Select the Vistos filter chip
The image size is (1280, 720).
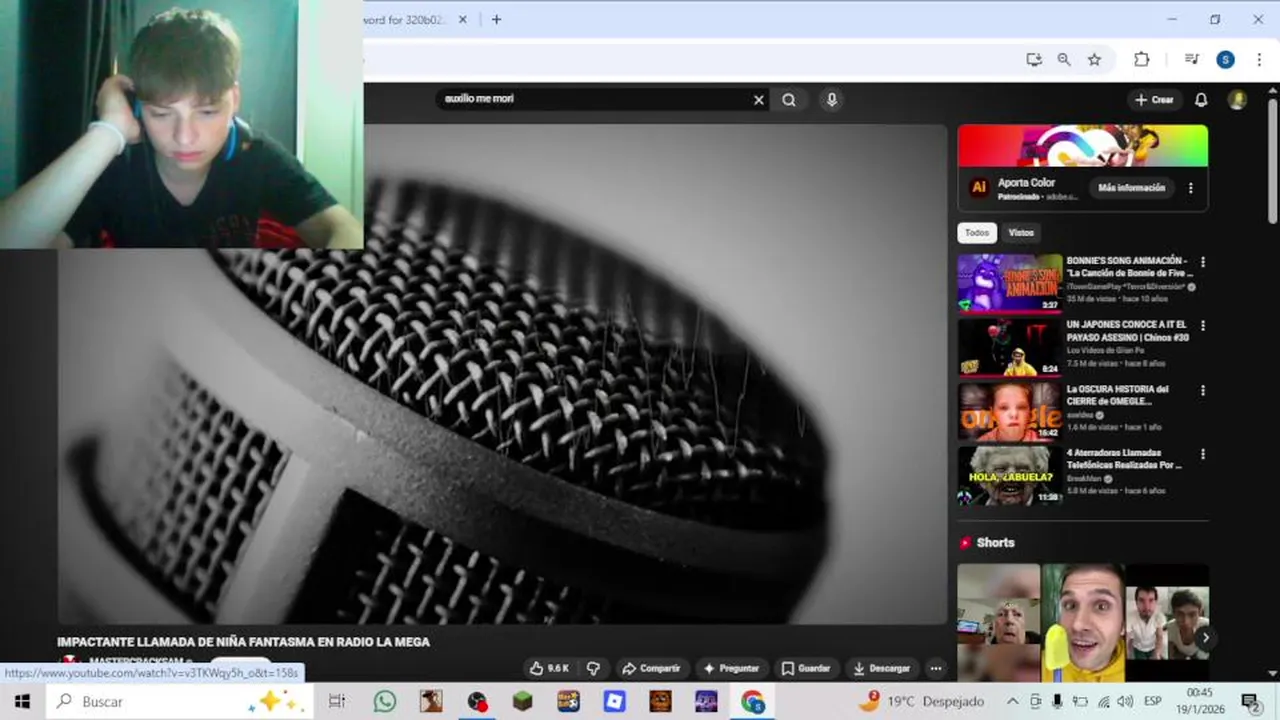[x=1021, y=232]
